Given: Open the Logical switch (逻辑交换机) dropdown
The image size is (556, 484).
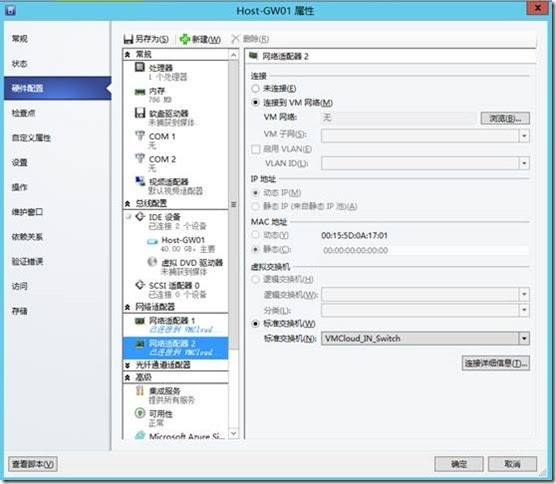Looking at the screenshot, I should (x=524, y=294).
